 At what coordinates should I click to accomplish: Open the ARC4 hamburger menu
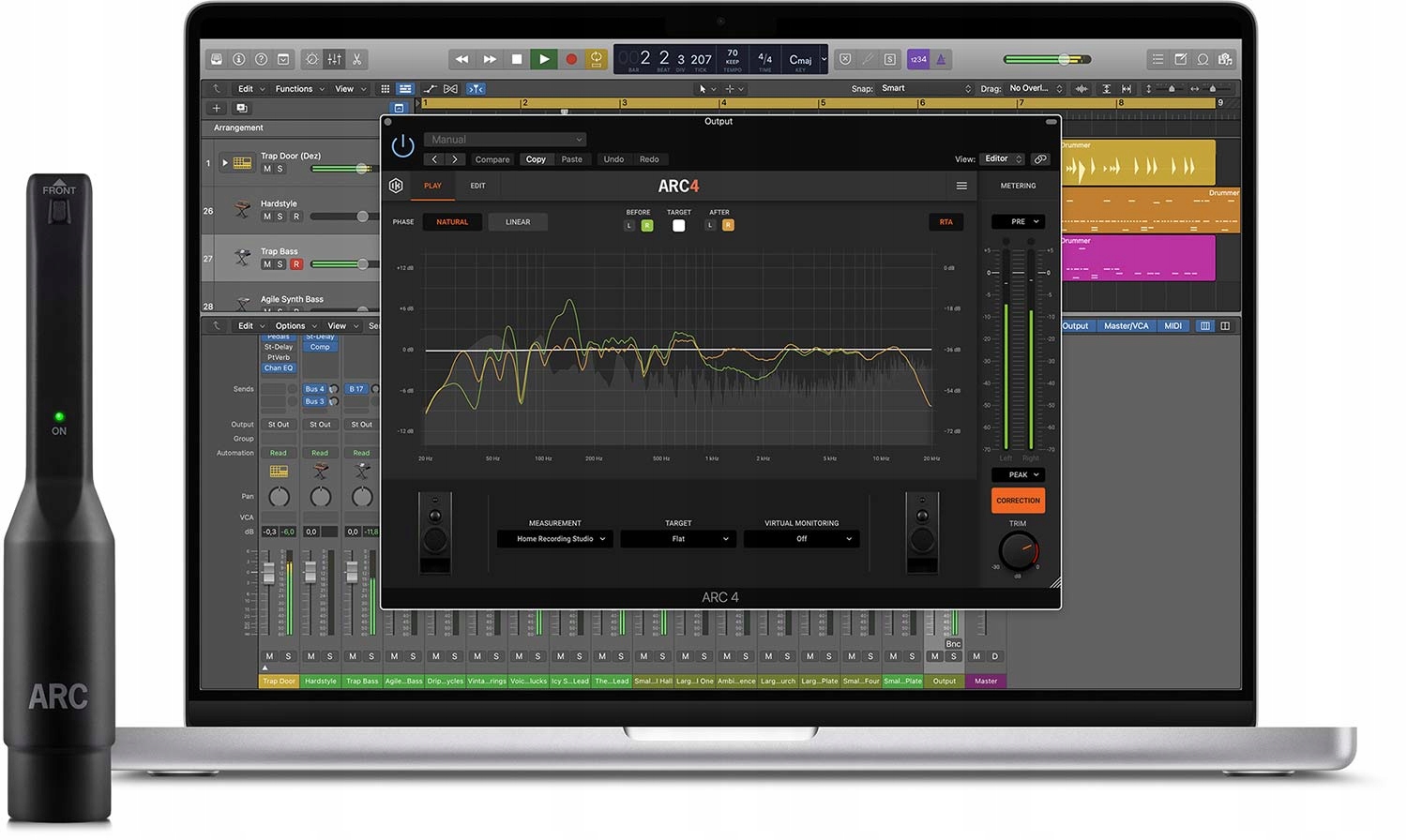click(961, 186)
